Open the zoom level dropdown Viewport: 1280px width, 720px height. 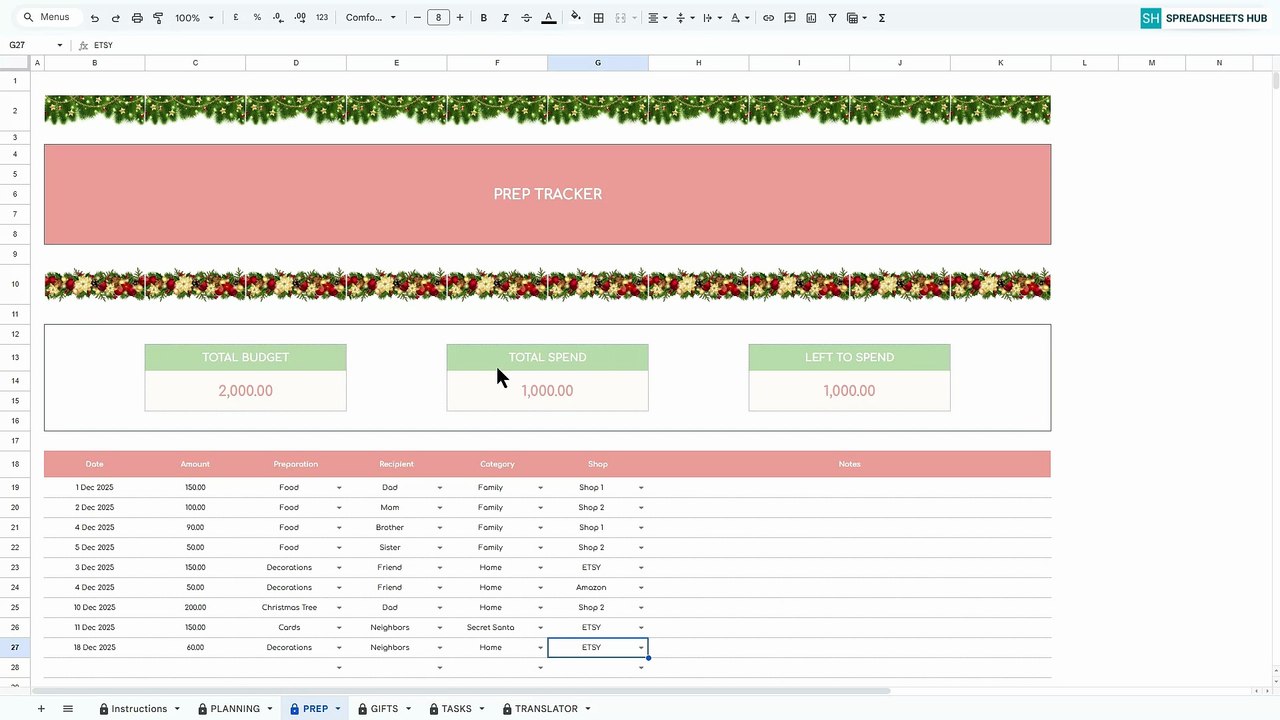(x=194, y=18)
